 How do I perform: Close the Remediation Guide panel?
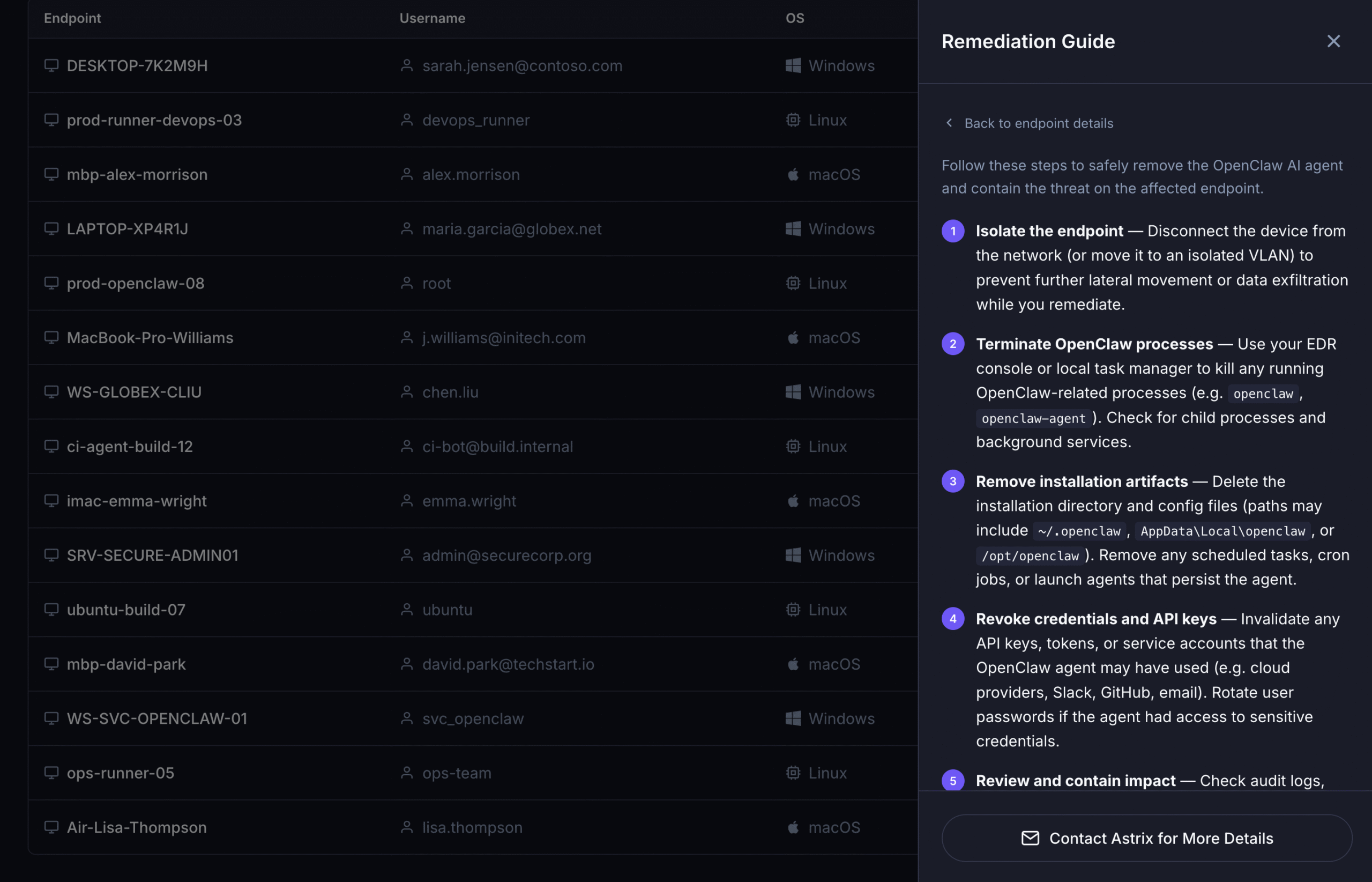click(1333, 41)
